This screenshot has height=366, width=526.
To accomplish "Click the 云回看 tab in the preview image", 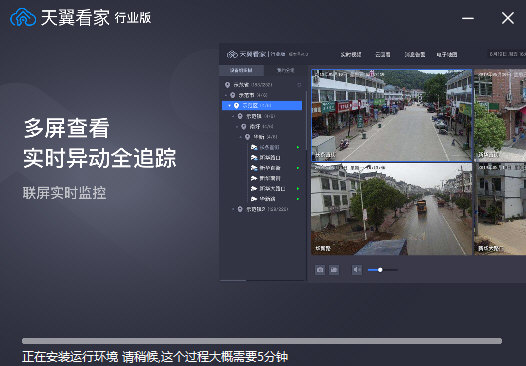I will pos(382,54).
